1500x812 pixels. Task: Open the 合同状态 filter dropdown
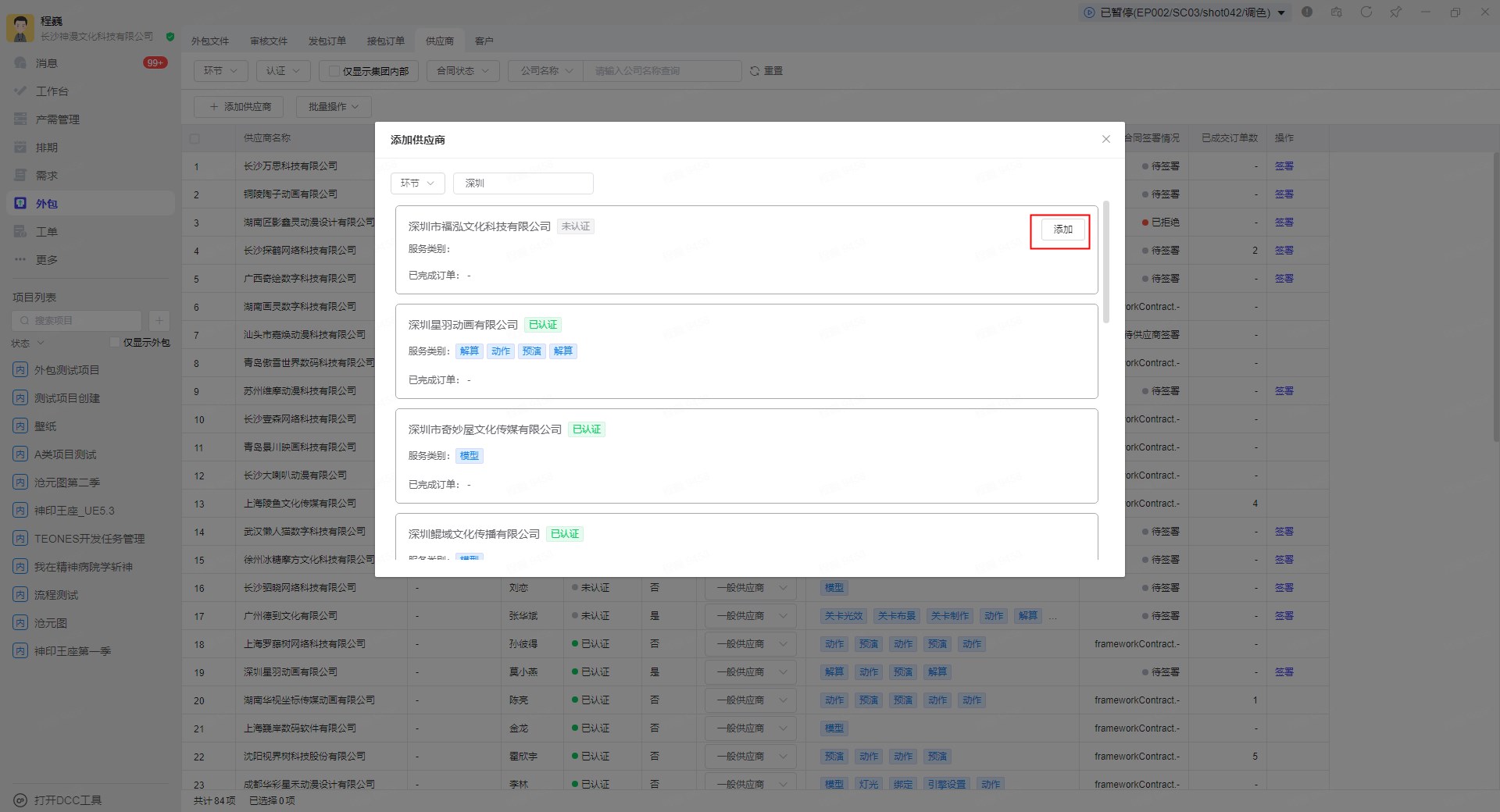462,71
